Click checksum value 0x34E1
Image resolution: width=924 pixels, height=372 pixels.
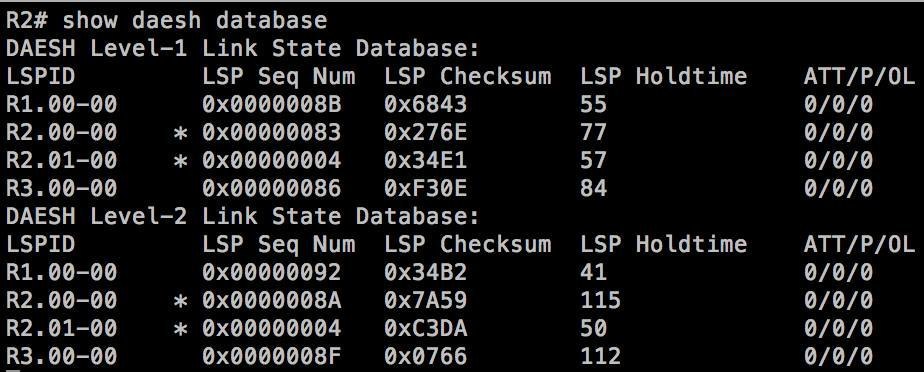tap(425, 160)
